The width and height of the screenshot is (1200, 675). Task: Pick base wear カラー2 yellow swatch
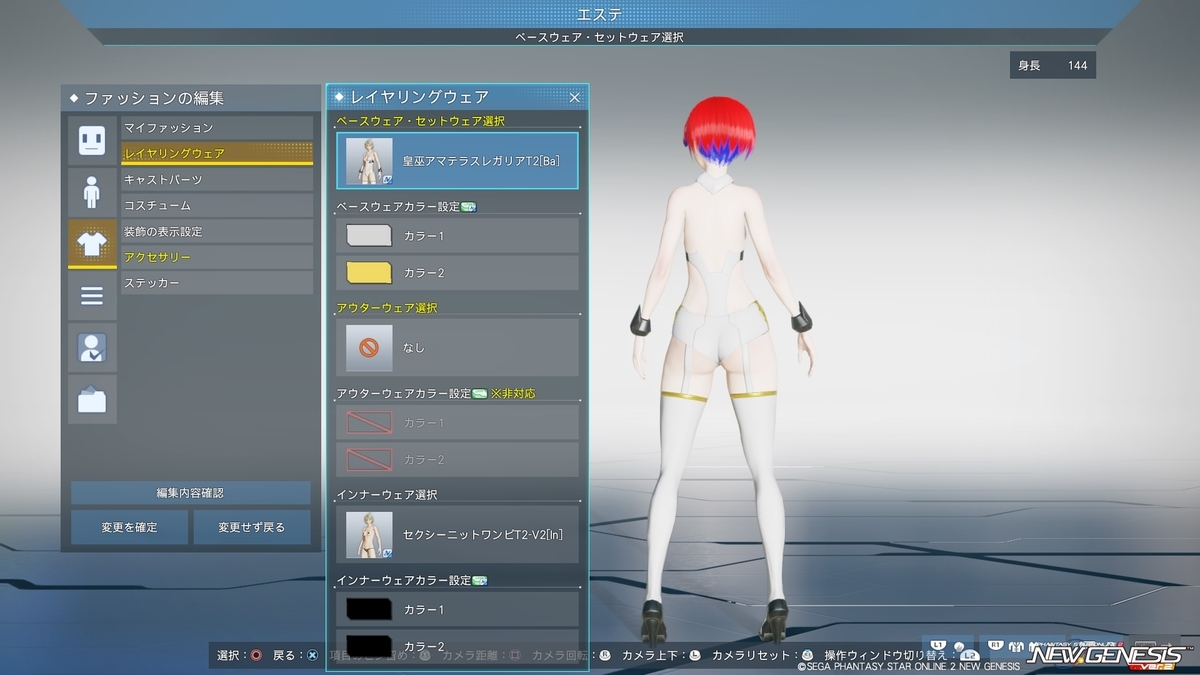coord(368,273)
